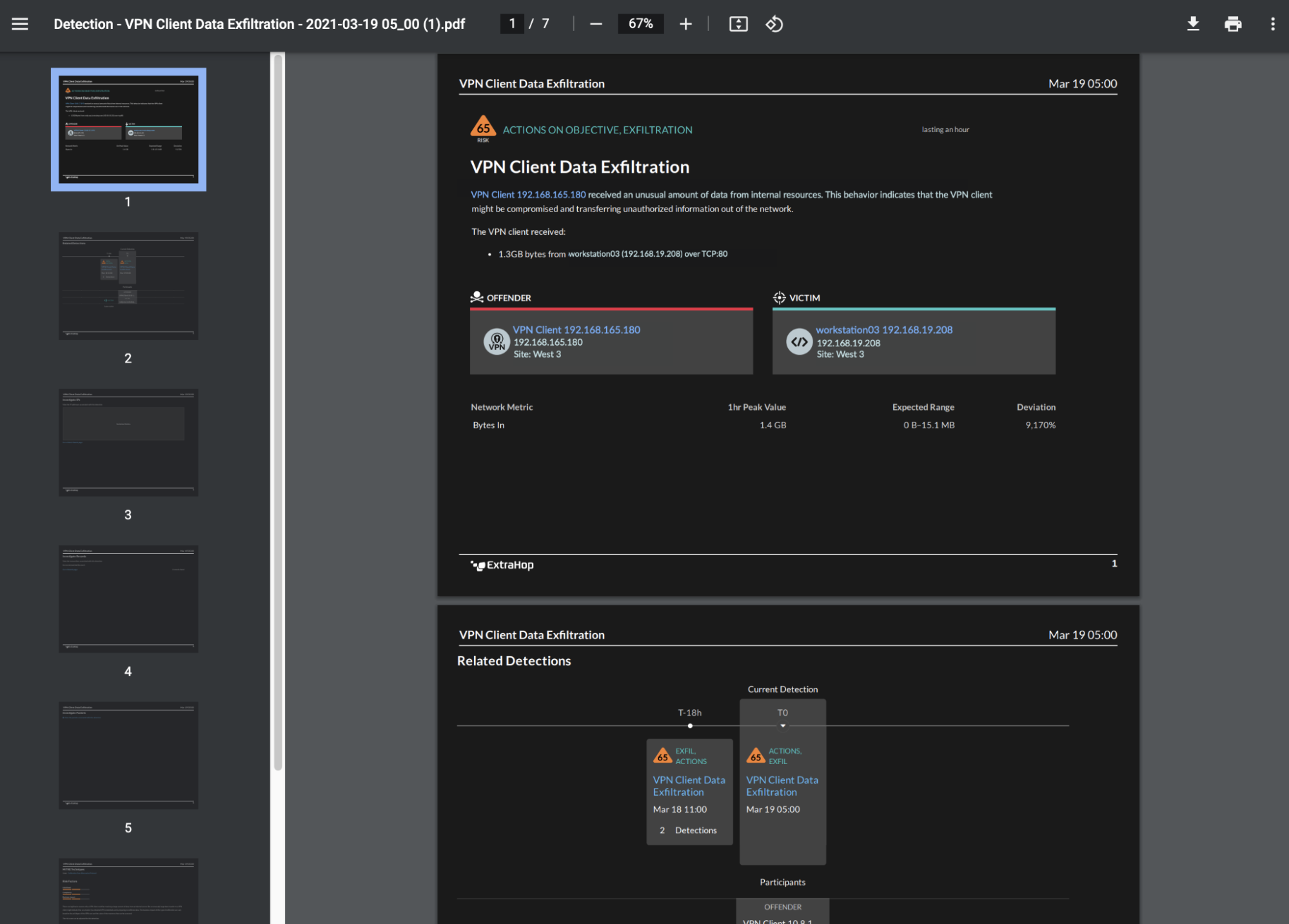Open offender VPN Client 192.168.165.180 link
The image size is (1289, 924).
pos(576,329)
